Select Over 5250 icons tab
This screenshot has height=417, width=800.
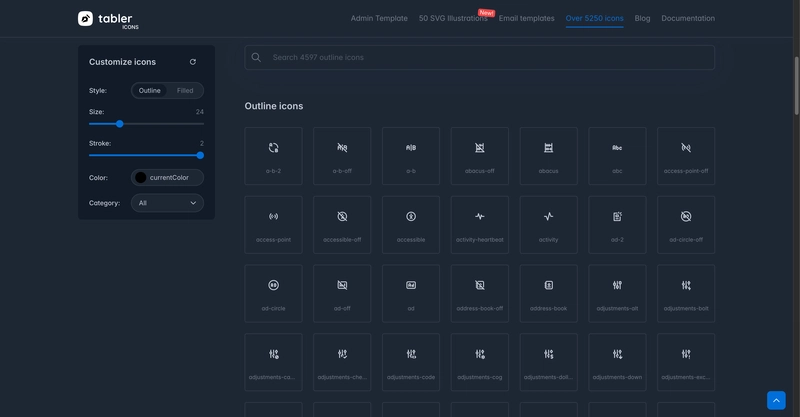click(x=594, y=18)
